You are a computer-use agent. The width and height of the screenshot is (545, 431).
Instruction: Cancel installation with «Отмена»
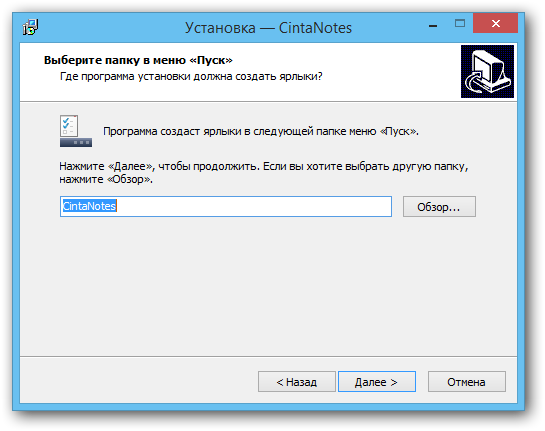(466, 382)
